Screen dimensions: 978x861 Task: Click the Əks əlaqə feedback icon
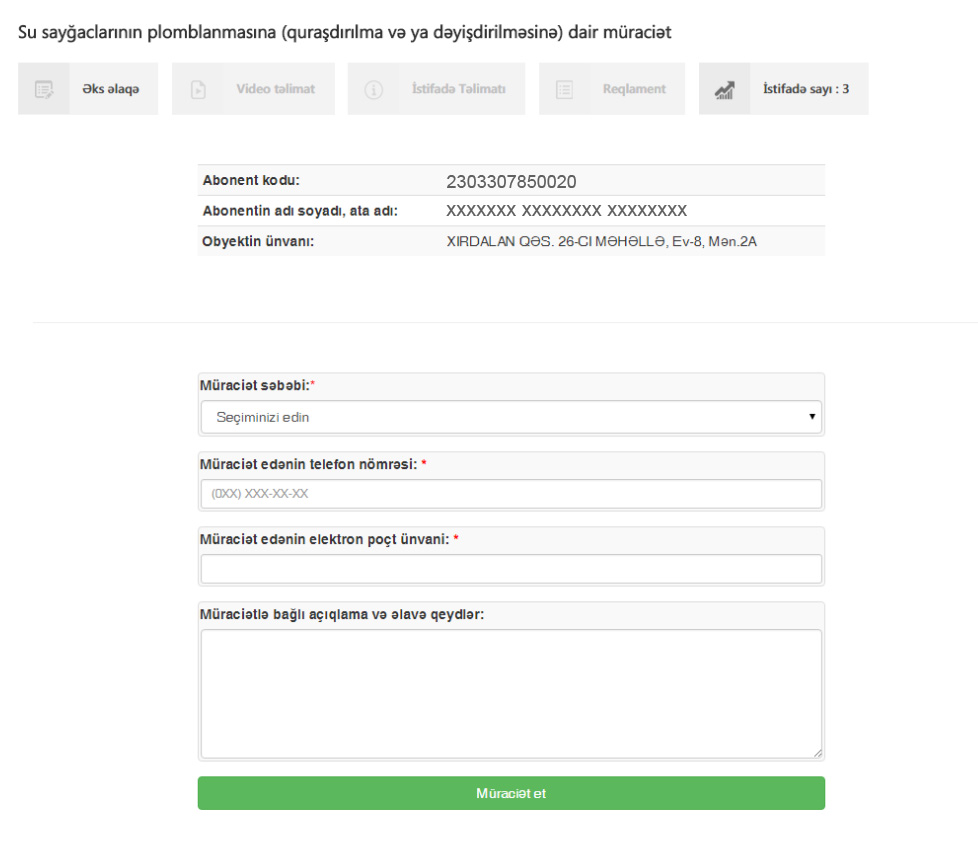[44, 89]
